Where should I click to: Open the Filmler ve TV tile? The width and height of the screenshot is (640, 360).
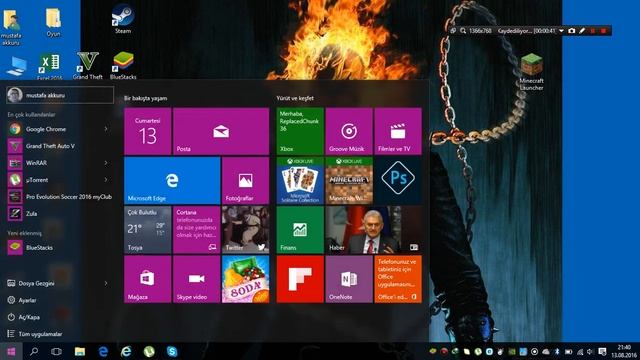[398, 131]
